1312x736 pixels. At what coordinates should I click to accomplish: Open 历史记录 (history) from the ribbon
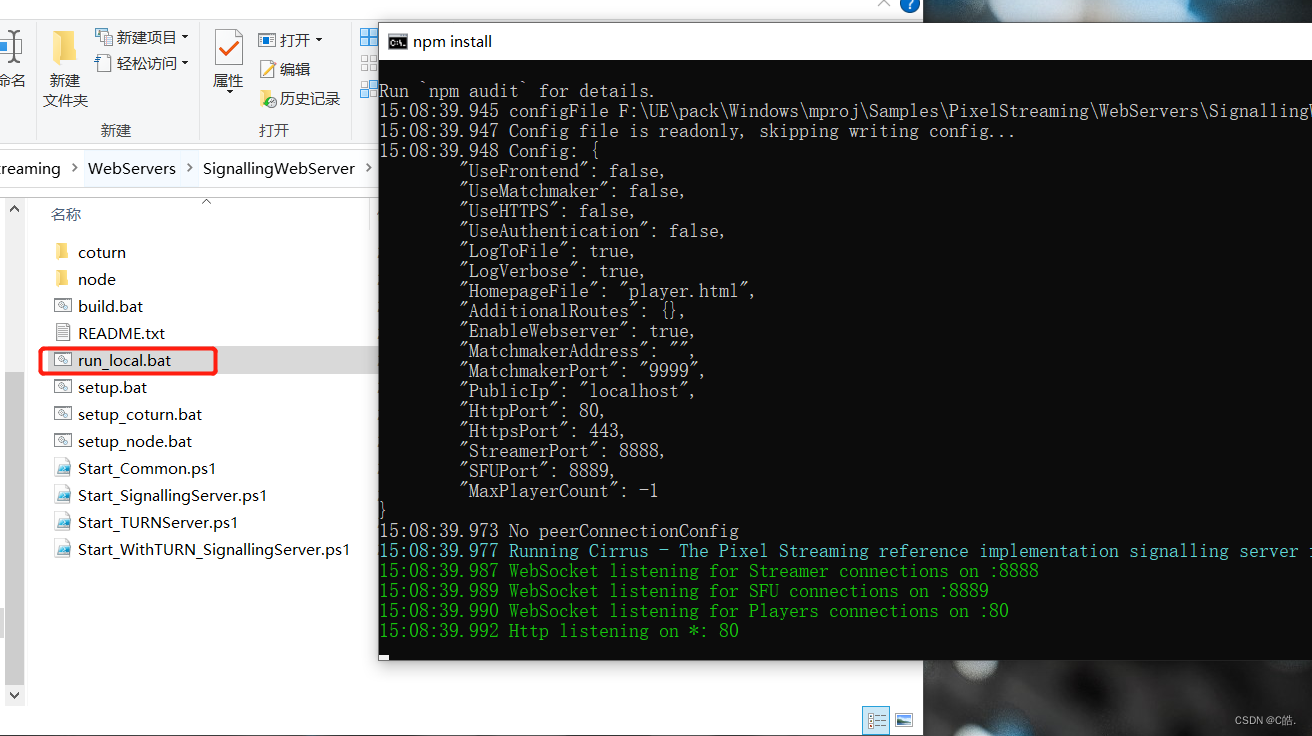click(300, 98)
